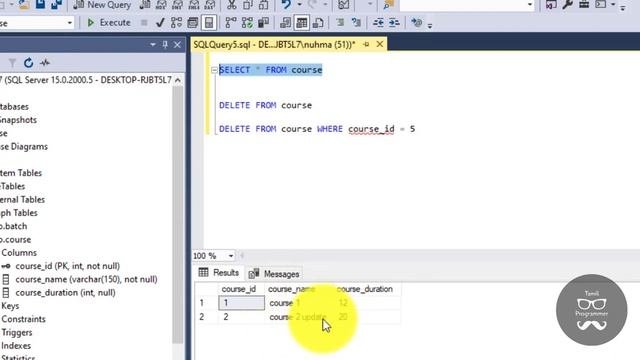
Task: Click the Find in Files icon
Action: coord(388,5)
